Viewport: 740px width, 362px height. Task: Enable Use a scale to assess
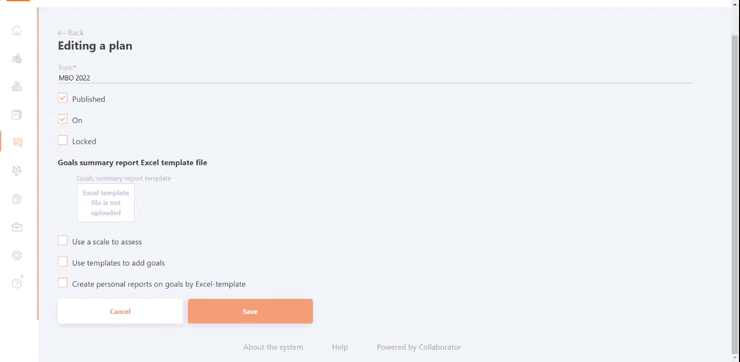pyautogui.click(x=63, y=241)
